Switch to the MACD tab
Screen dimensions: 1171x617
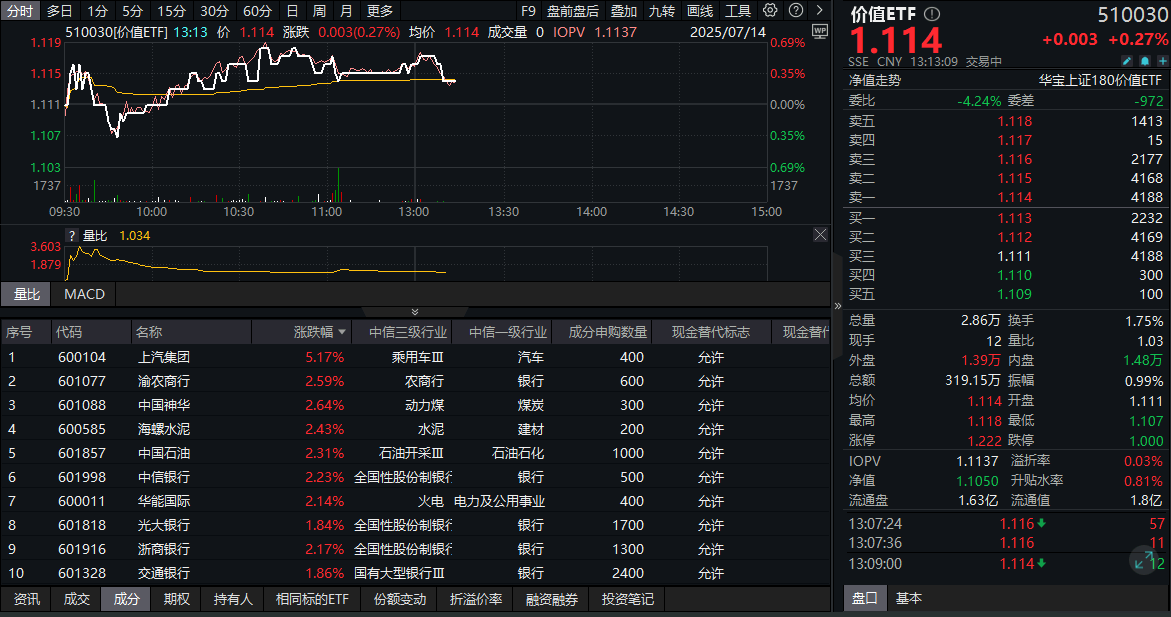point(84,294)
